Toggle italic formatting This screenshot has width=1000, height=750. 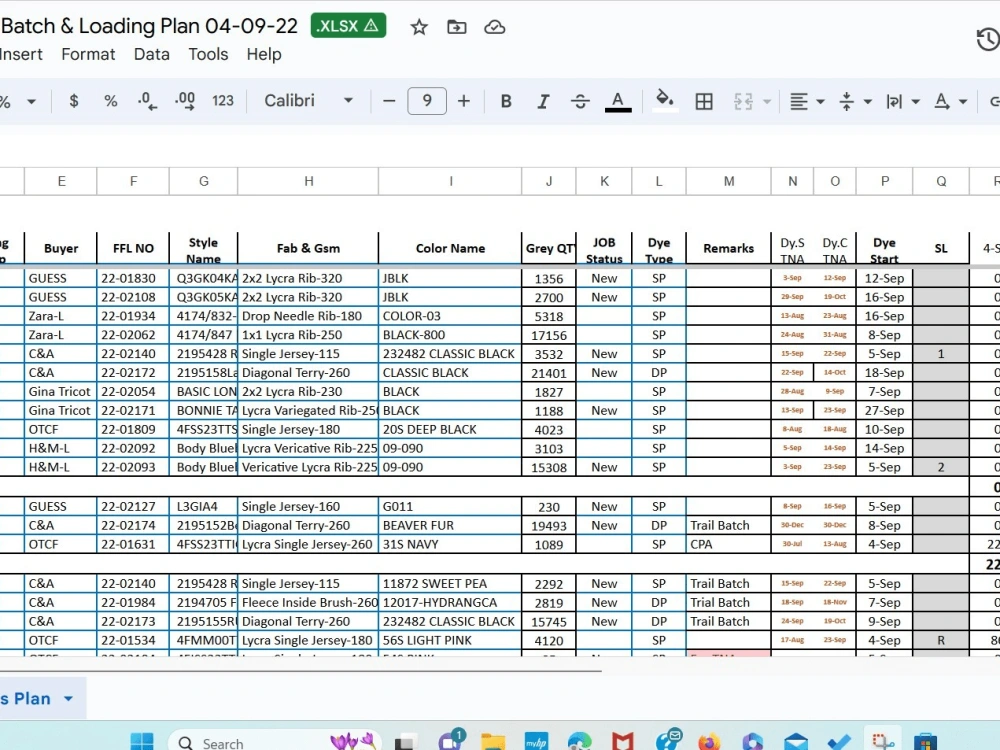[x=543, y=101]
